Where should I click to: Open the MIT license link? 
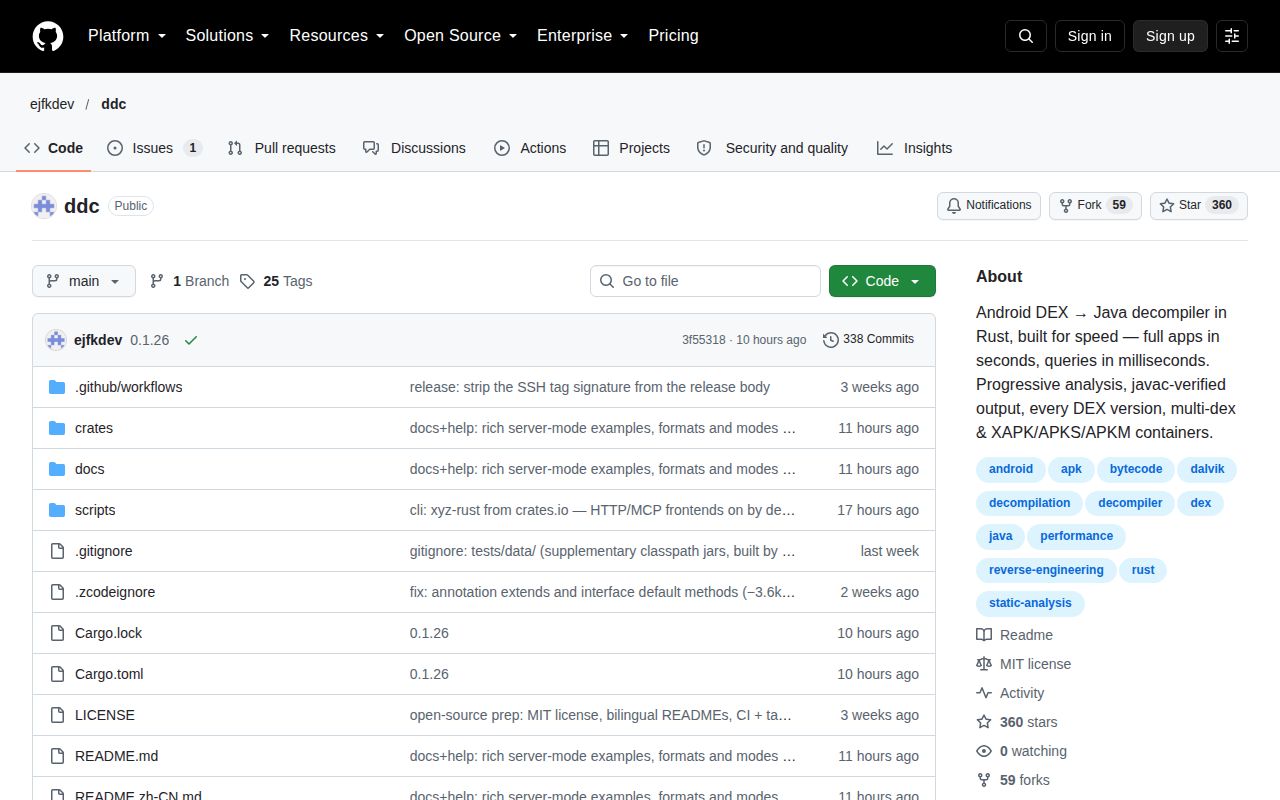pyautogui.click(x=1023, y=664)
